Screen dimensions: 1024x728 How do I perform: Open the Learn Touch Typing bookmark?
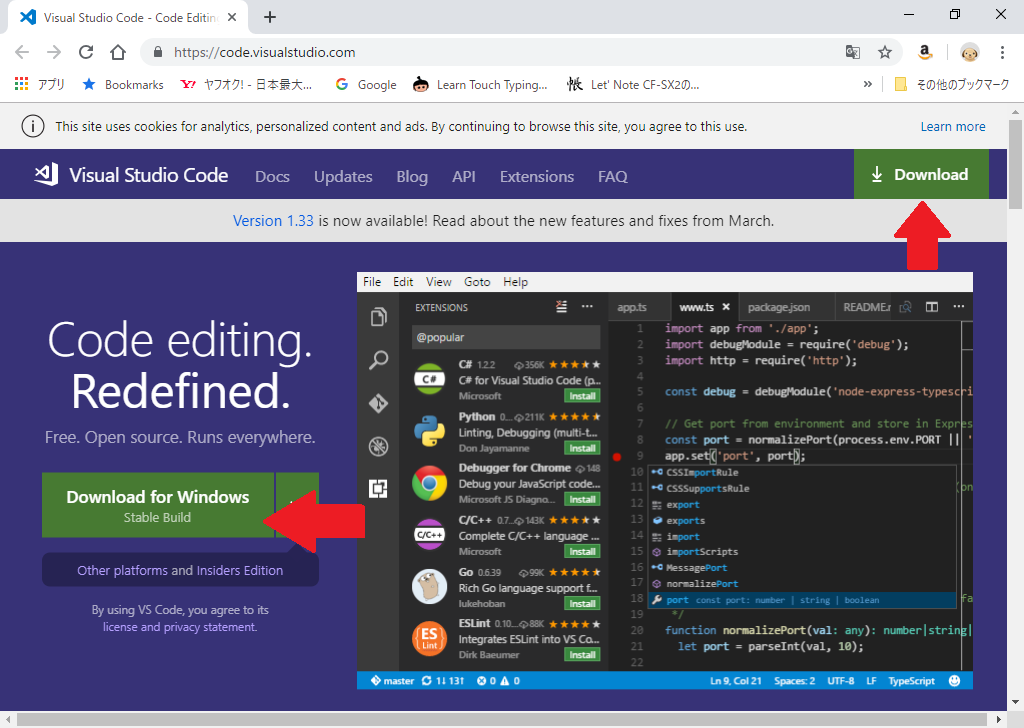pyautogui.click(x=480, y=84)
